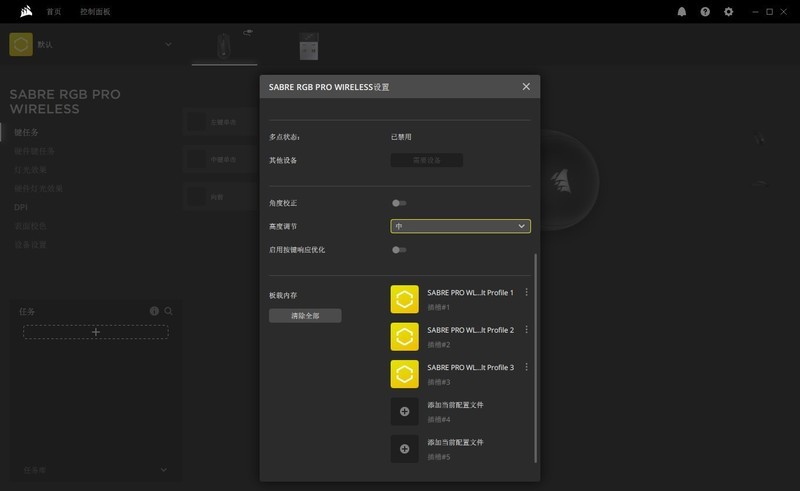Select 灯光效果 in the sidebar

coord(31,169)
